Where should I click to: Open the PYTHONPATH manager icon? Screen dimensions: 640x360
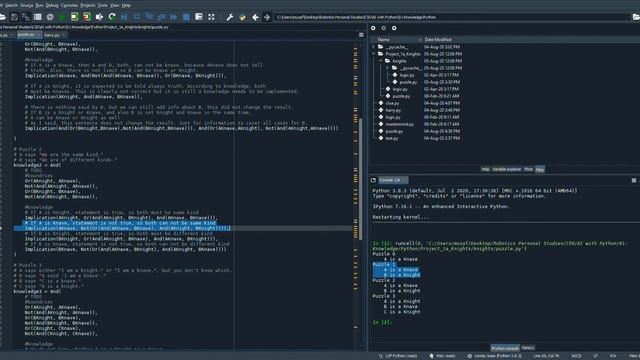242,17
